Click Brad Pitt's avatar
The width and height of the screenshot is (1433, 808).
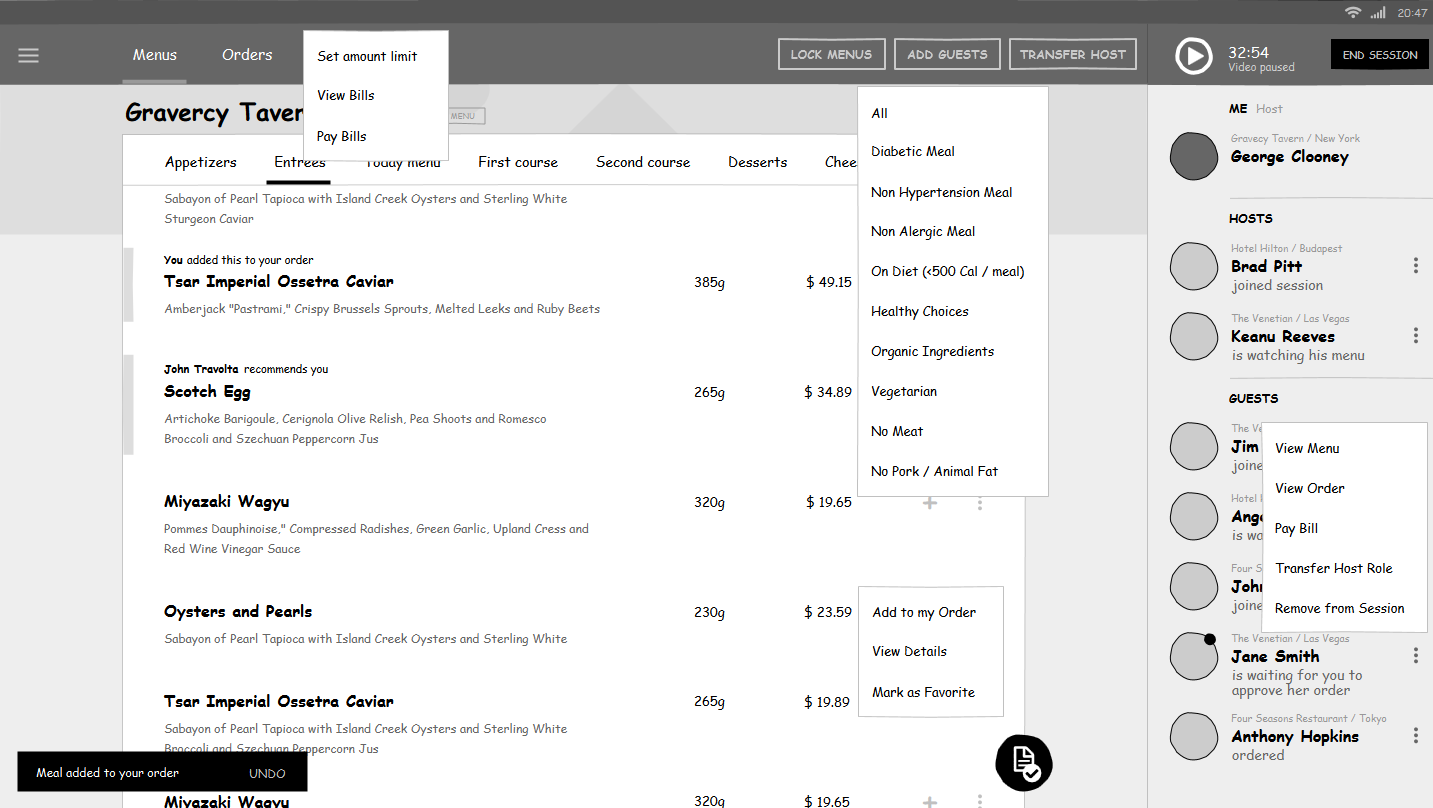(1194, 266)
